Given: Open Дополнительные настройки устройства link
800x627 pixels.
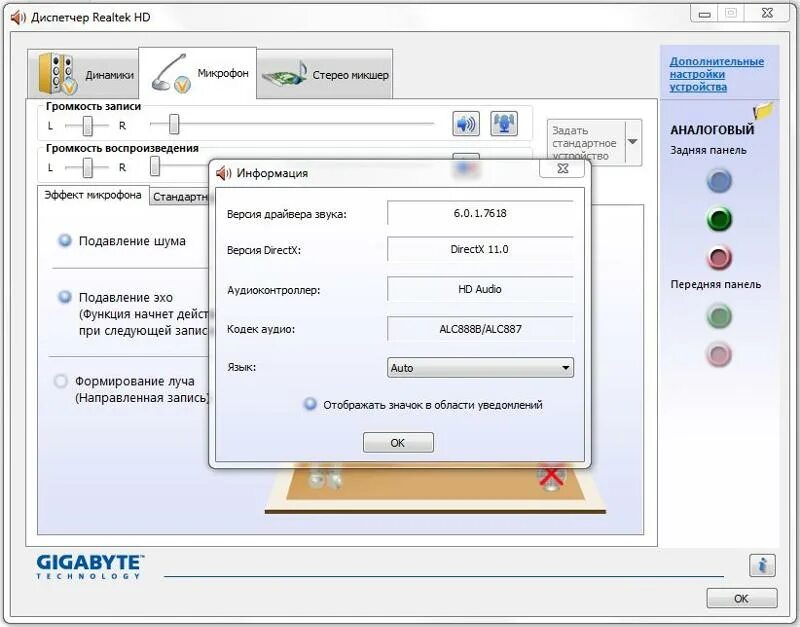Looking at the screenshot, I should click(x=716, y=74).
